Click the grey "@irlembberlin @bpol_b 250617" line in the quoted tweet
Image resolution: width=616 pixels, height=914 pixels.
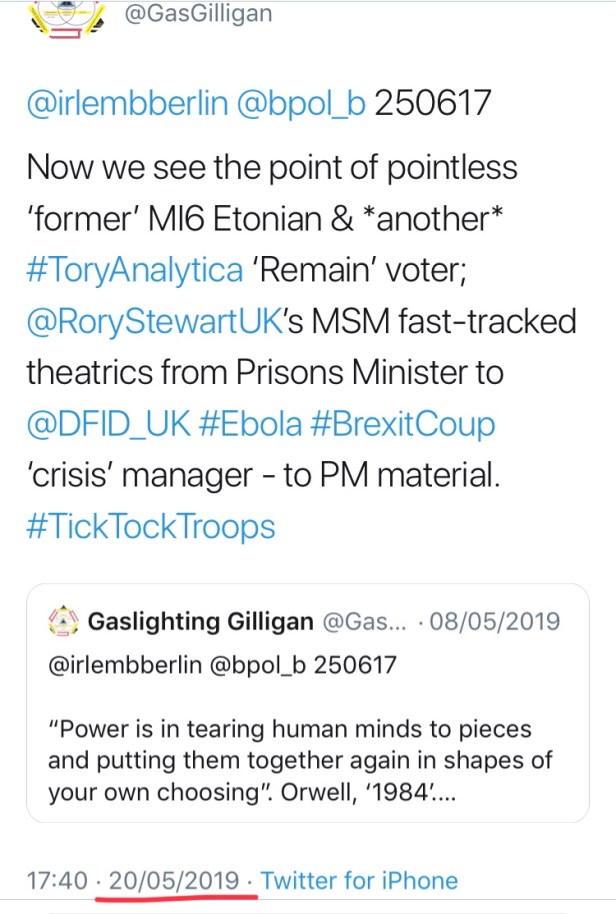(x=222, y=663)
